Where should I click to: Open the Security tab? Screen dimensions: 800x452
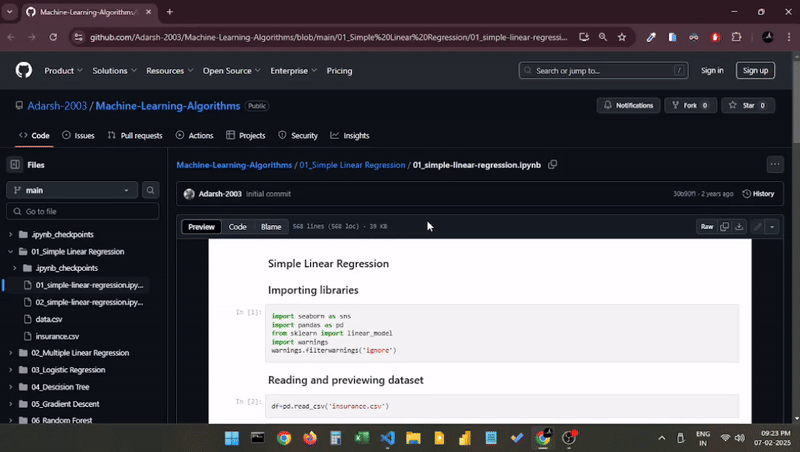tap(298, 135)
